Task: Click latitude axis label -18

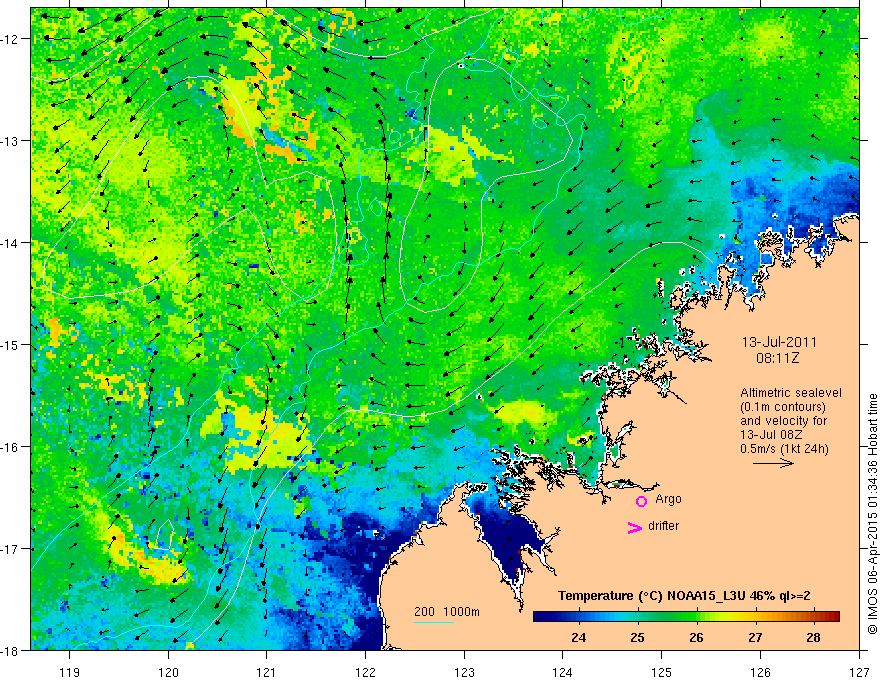Action: (x=10, y=650)
